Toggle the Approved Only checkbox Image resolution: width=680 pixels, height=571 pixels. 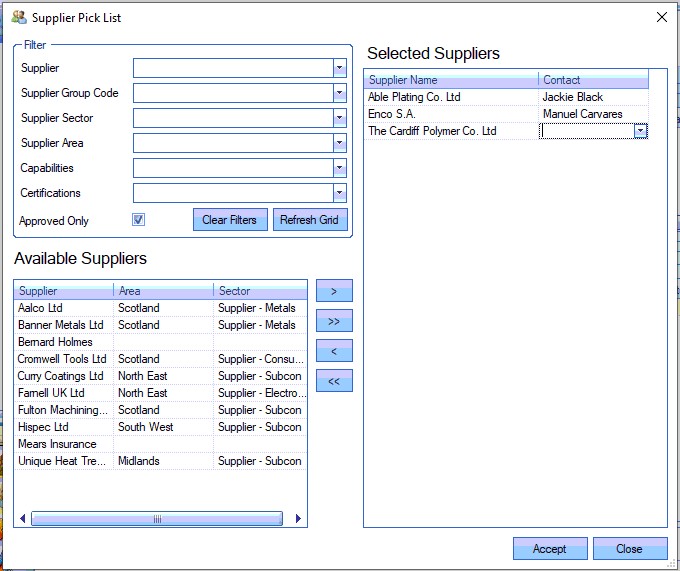click(139, 220)
